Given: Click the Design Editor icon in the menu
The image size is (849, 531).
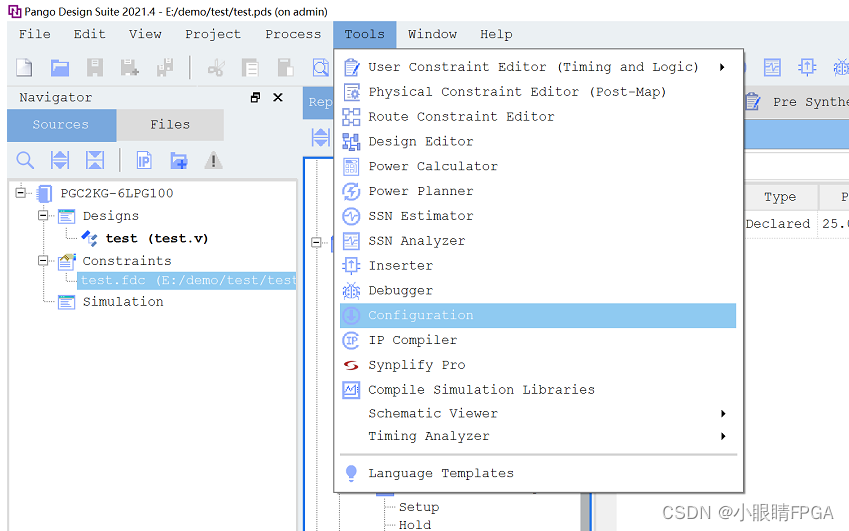Looking at the screenshot, I should tap(351, 141).
